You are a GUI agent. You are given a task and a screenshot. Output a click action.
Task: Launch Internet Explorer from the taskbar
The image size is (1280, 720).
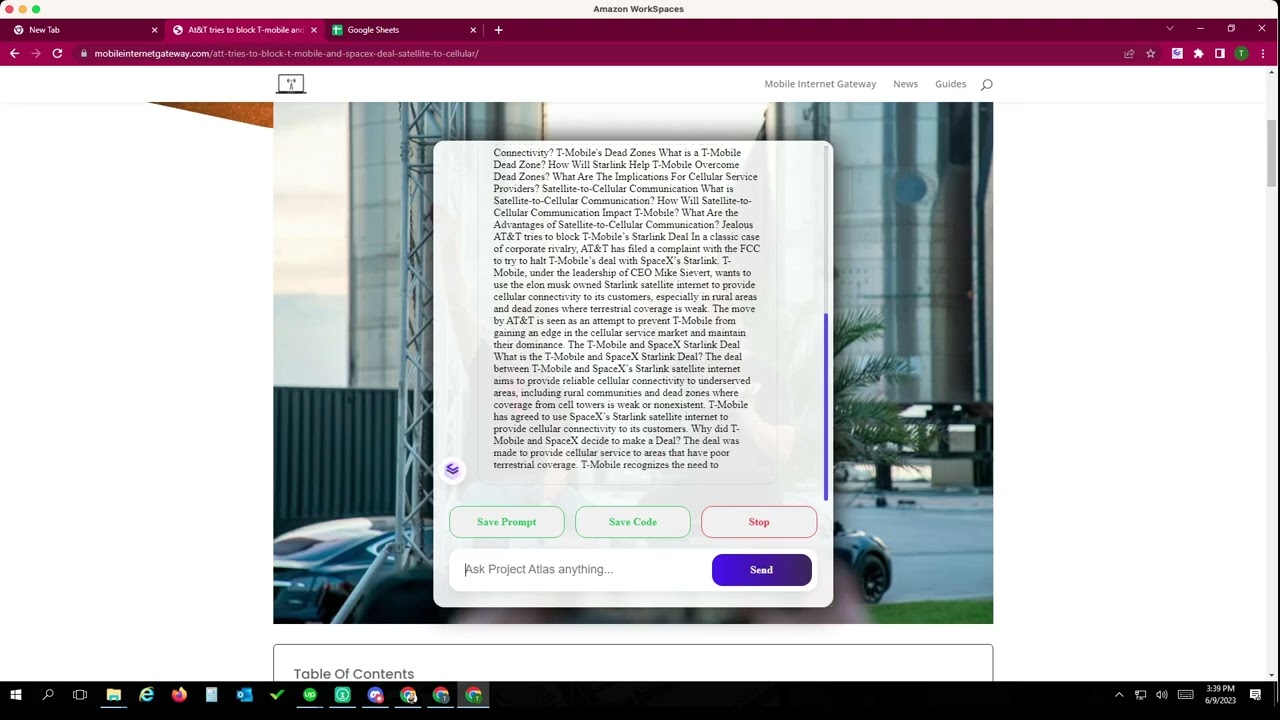pyautogui.click(x=146, y=695)
